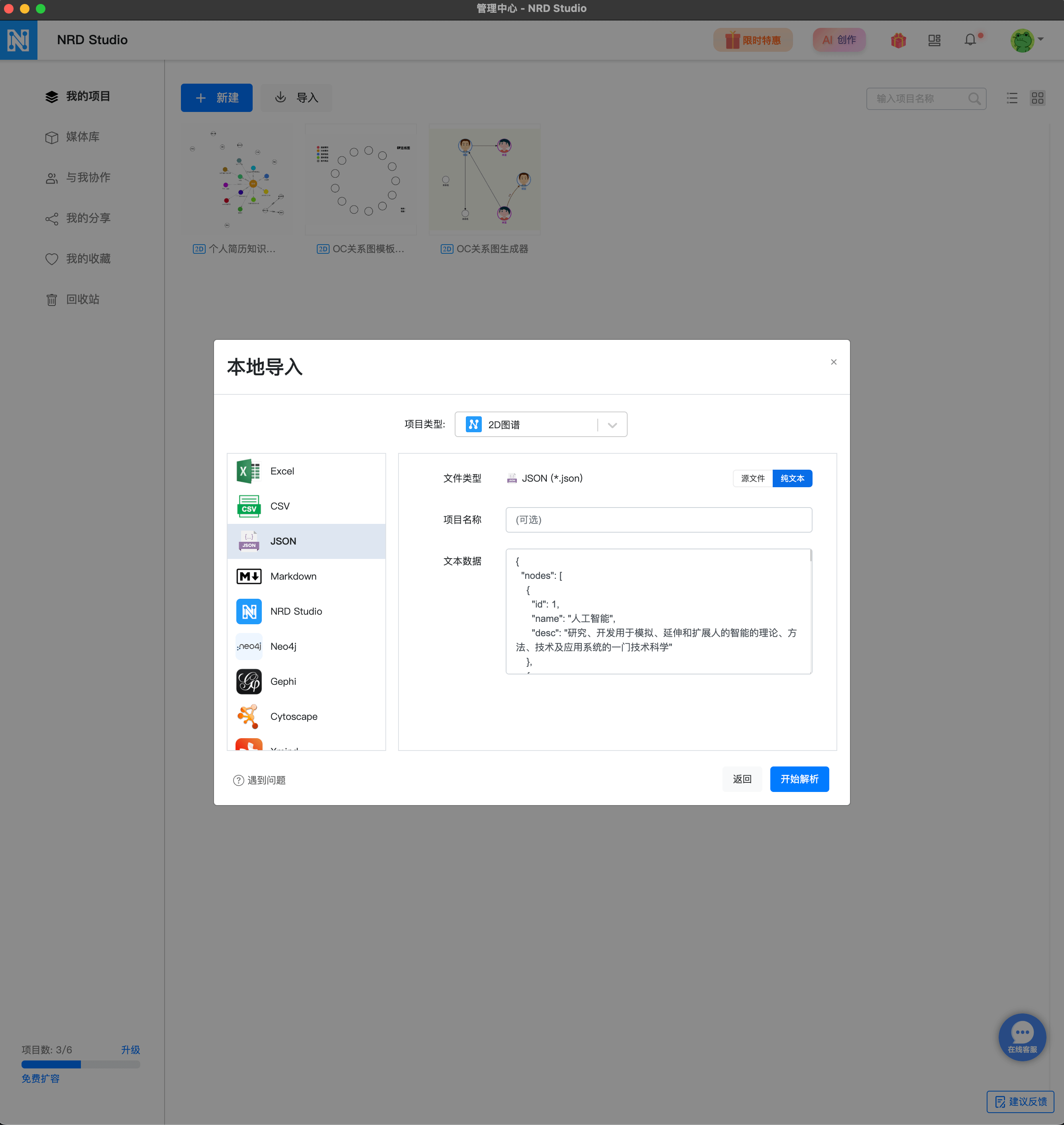Open the red gift box icon
1064x1125 pixels.
(898, 40)
